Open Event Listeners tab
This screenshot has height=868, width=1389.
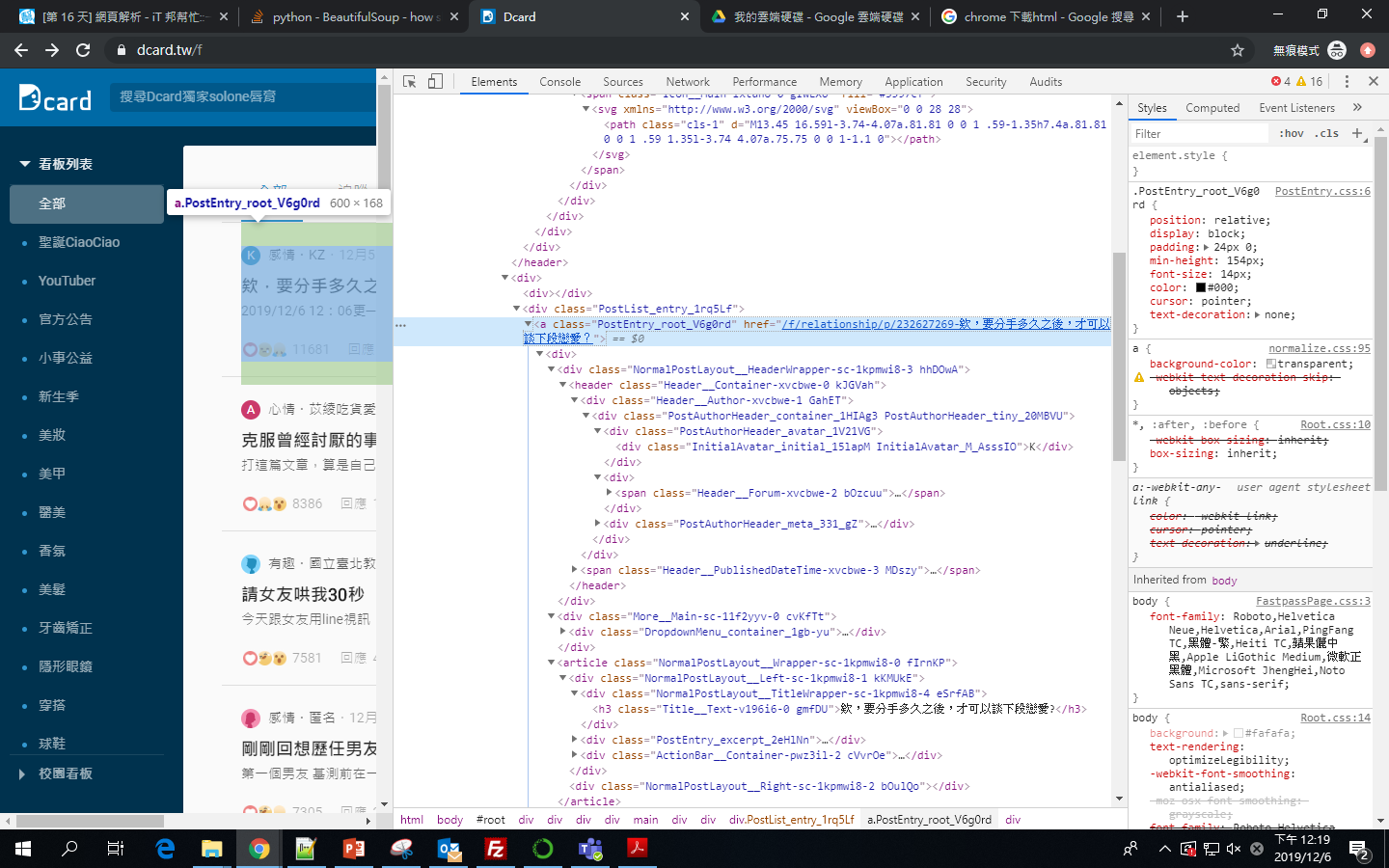pyautogui.click(x=1296, y=108)
